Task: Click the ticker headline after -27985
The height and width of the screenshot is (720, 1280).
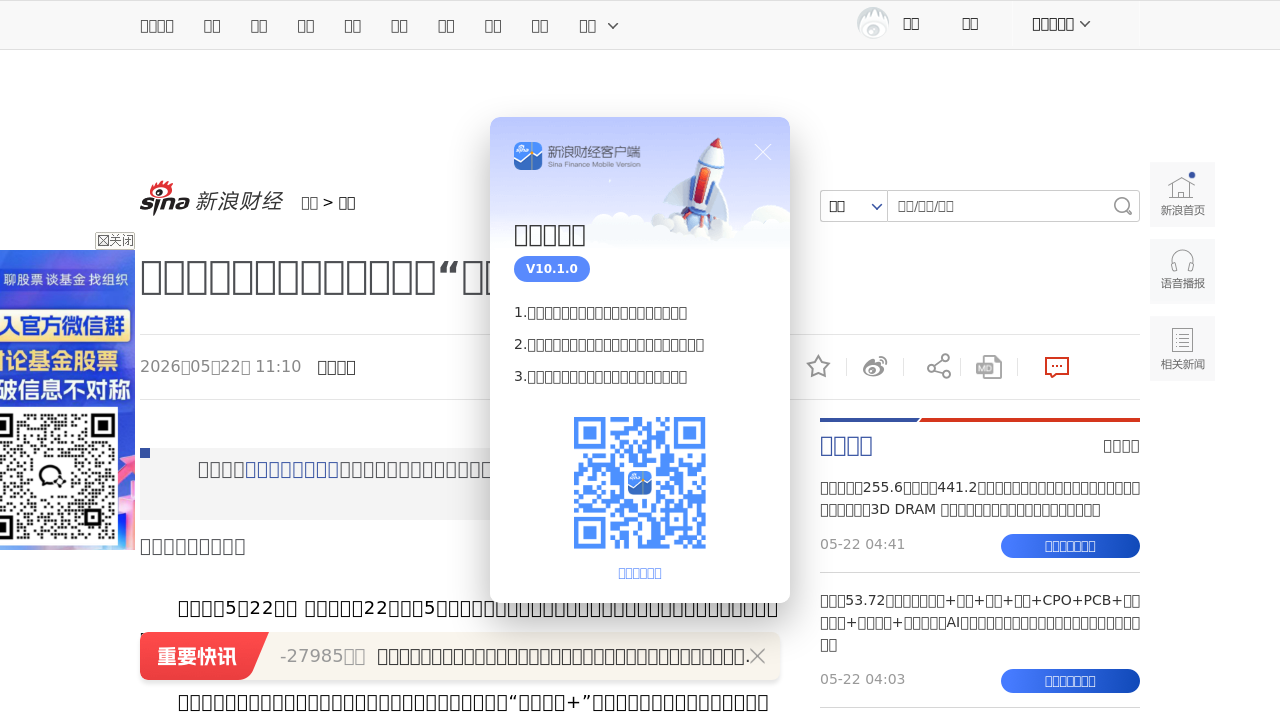Action: [563, 656]
